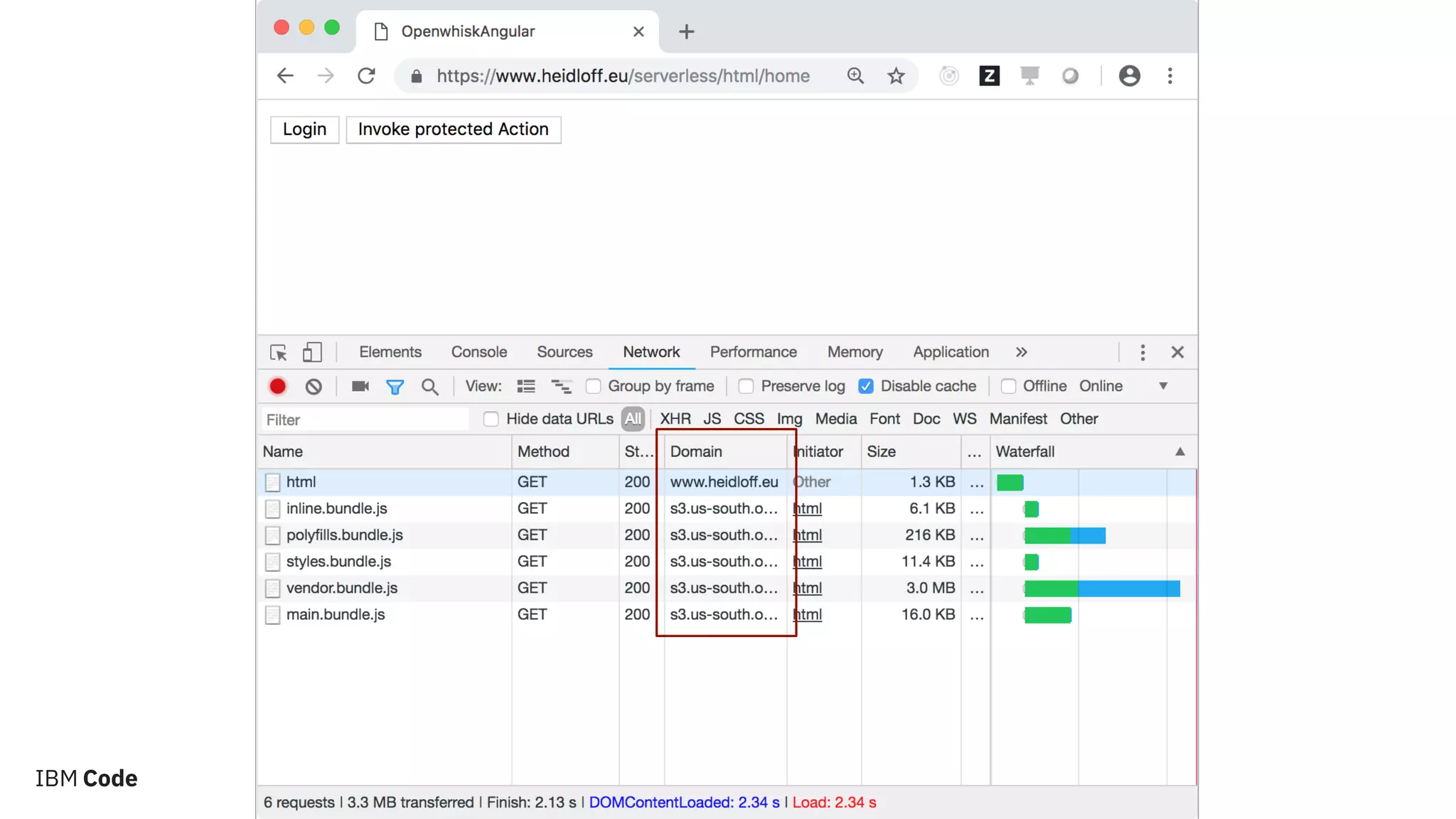Filter requests by XHR type

[x=675, y=419]
